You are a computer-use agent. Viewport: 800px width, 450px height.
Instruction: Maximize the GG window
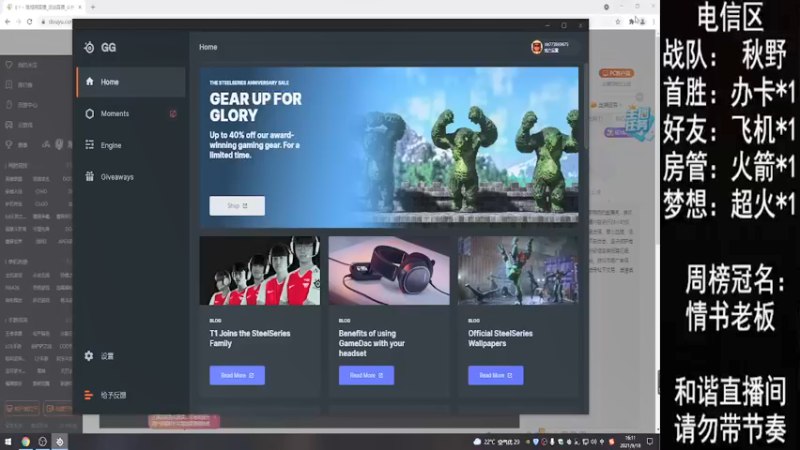(x=564, y=26)
